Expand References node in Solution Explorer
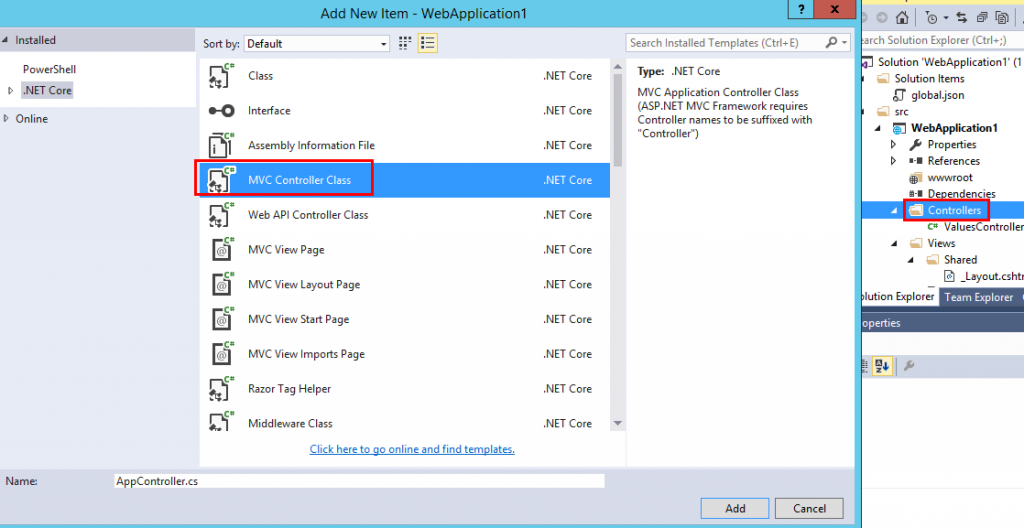 [x=894, y=161]
